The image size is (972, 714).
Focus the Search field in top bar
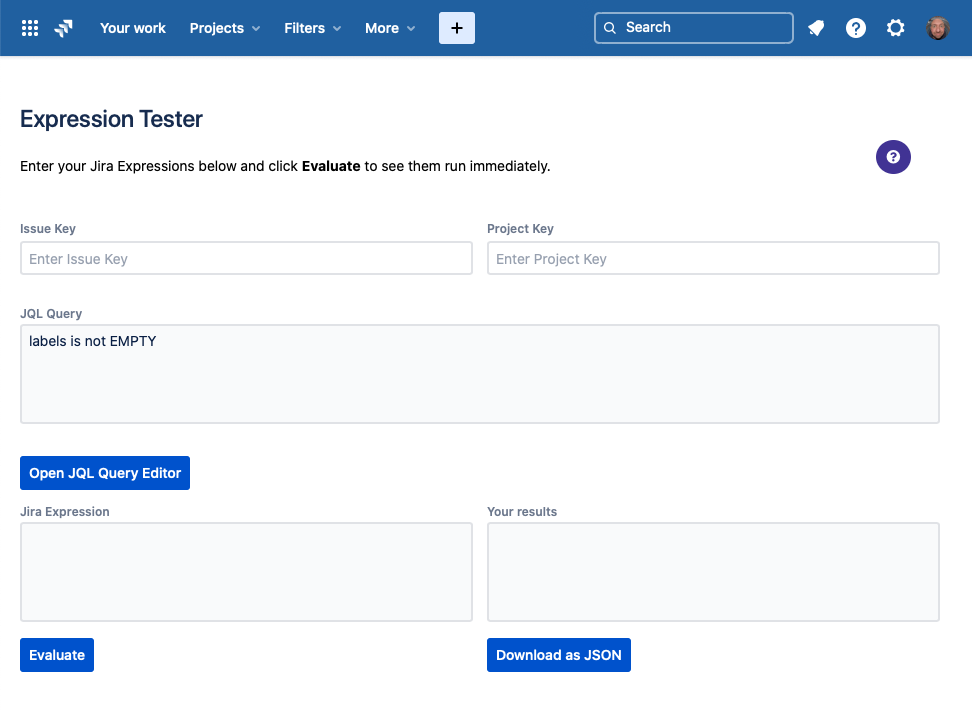[694, 28]
